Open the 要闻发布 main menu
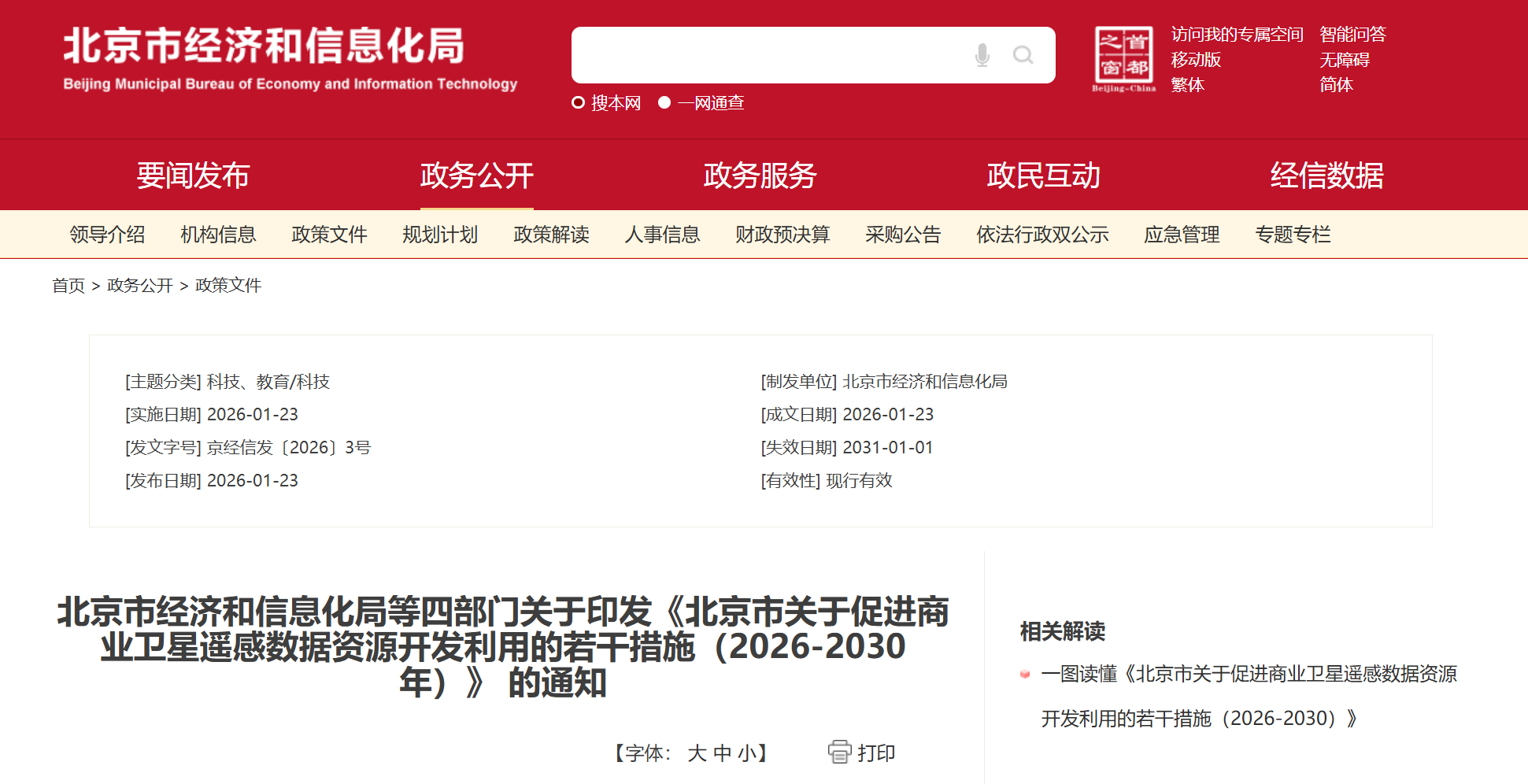Viewport: 1528px width, 784px height. pos(193,176)
